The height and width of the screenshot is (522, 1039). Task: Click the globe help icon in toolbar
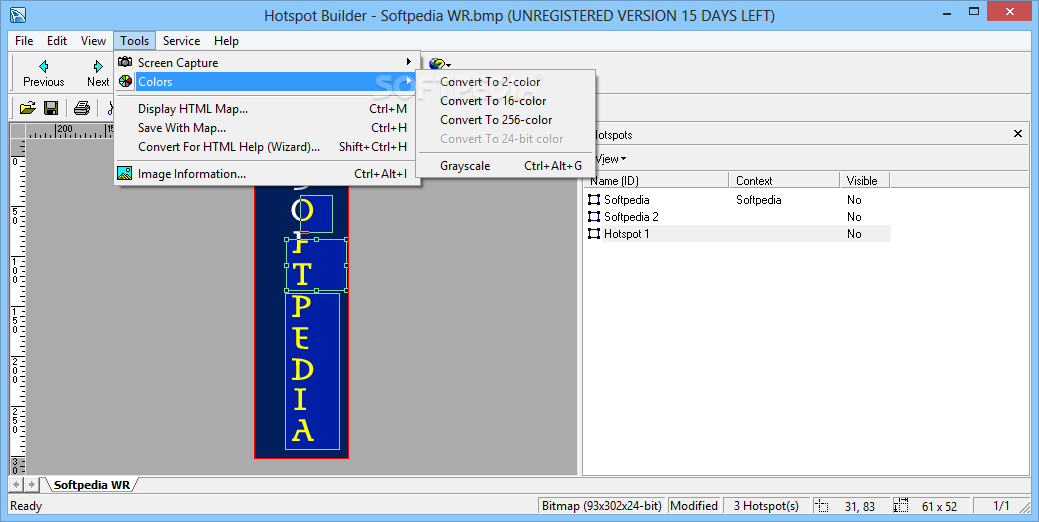click(x=437, y=64)
